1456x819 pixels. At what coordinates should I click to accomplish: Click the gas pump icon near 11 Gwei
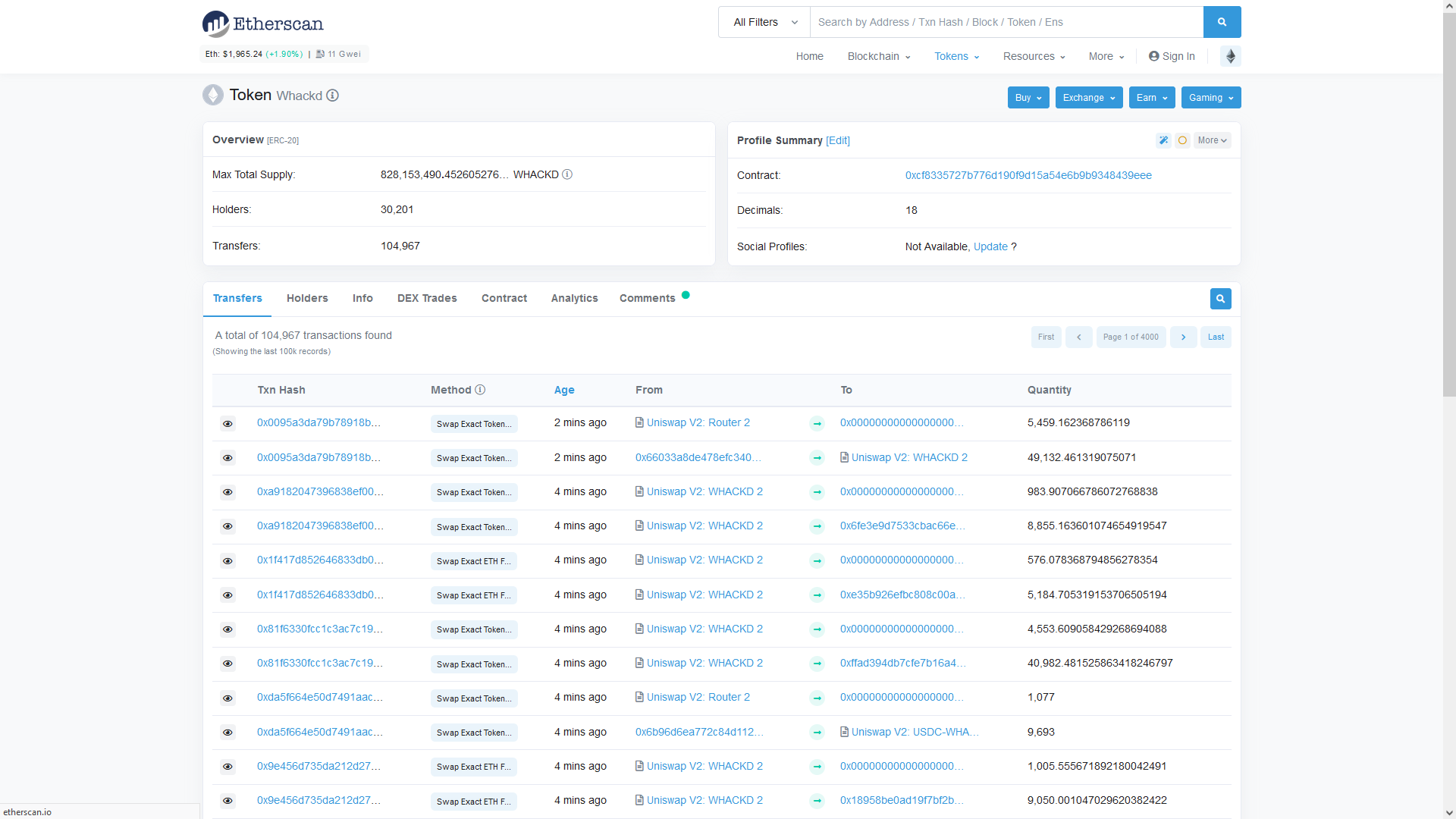coord(320,54)
